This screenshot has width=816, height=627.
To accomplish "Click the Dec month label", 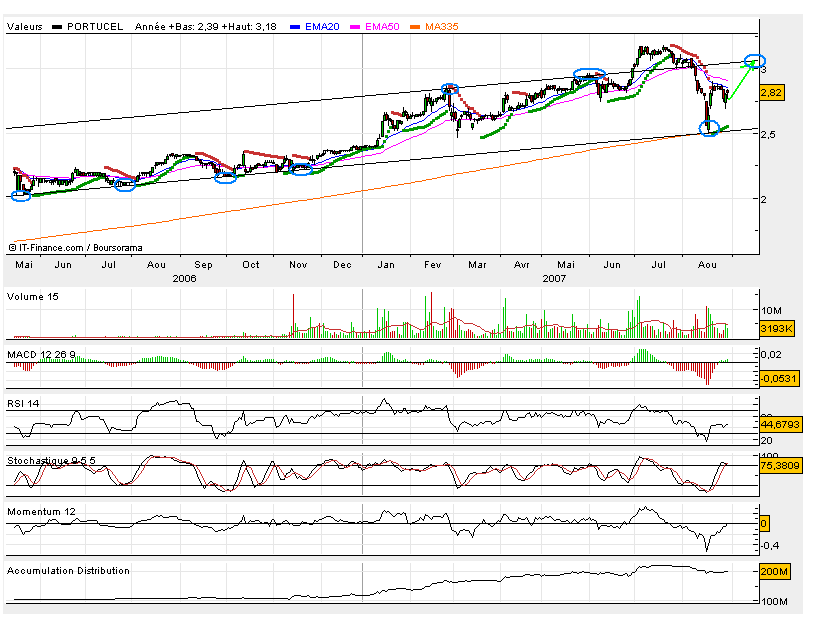I will [x=342, y=264].
